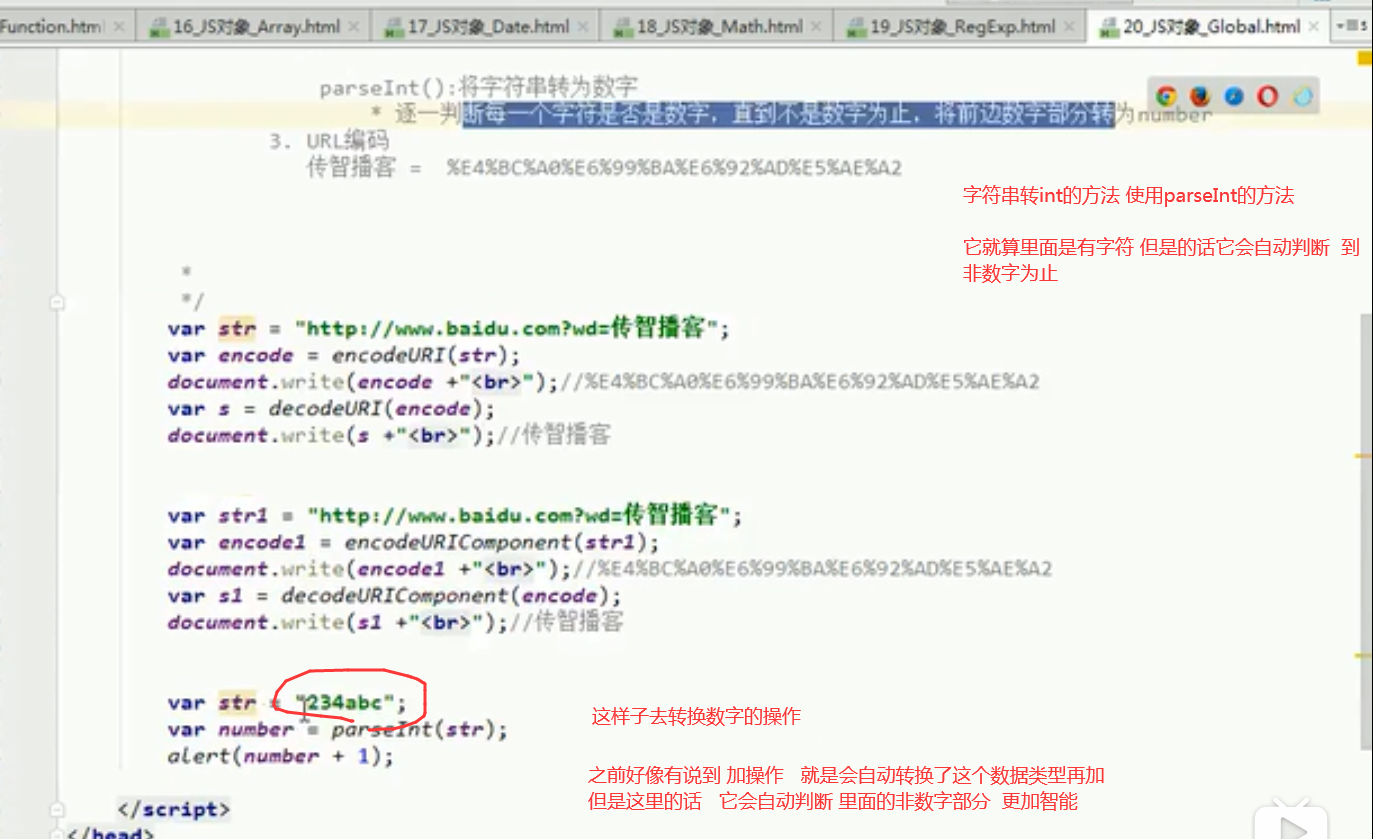The height and width of the screenshot is (839, 1373).
Task: Close the 16_JS对象_Array.html tab
Action: 355,28
